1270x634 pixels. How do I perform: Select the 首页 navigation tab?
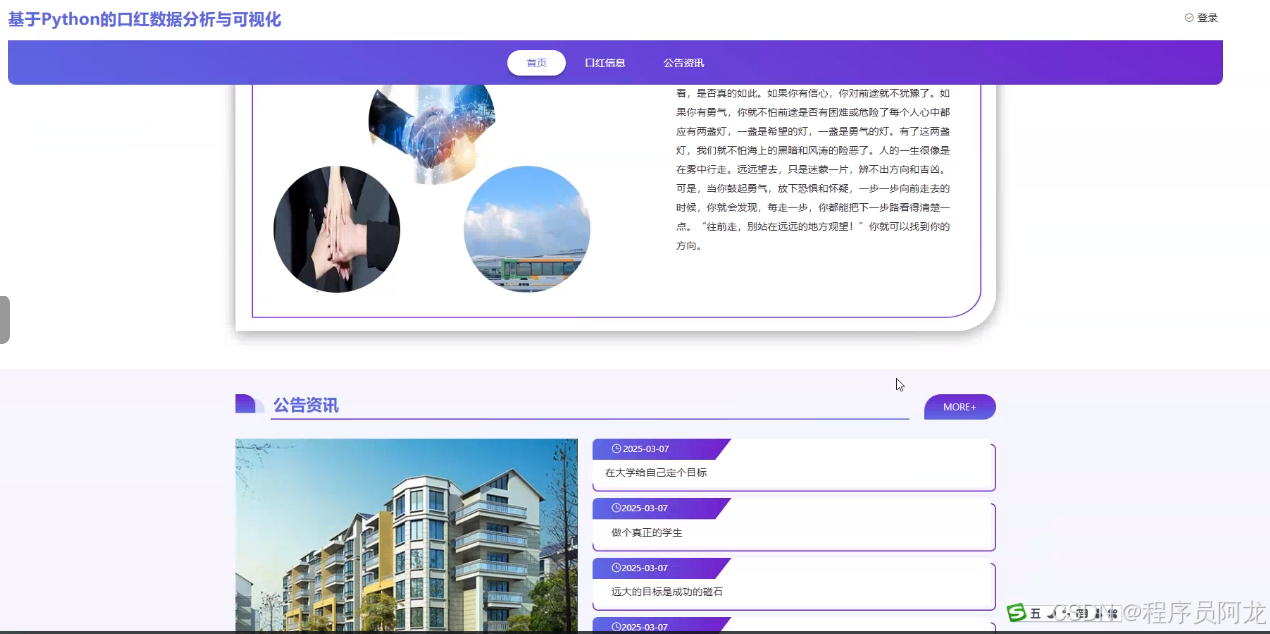click(536, 63)
